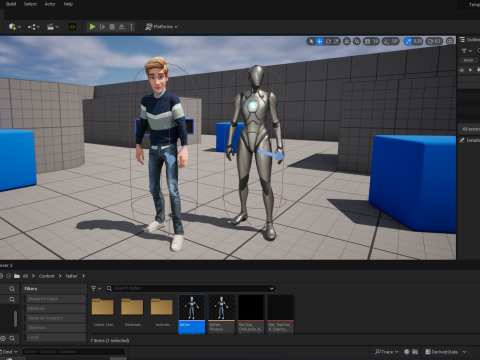
Task: Click the All breadcrumb folder
Action: tap(25, 276)
